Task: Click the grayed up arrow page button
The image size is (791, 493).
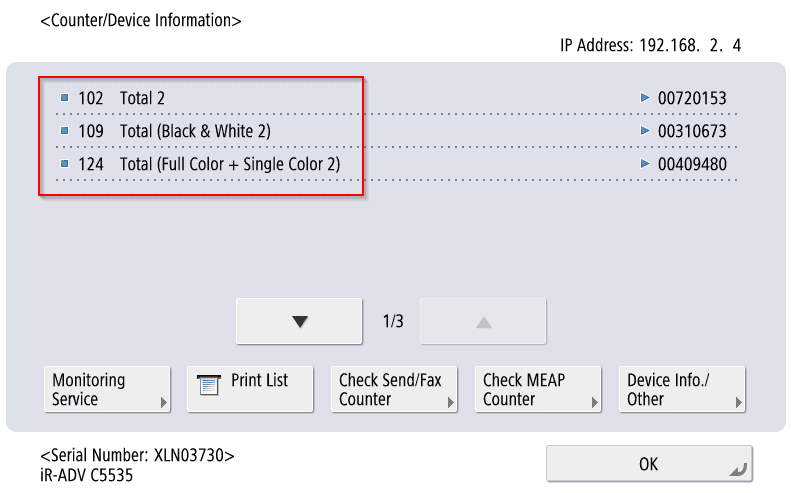Action: pyautogui.click(x=483, y=322)
